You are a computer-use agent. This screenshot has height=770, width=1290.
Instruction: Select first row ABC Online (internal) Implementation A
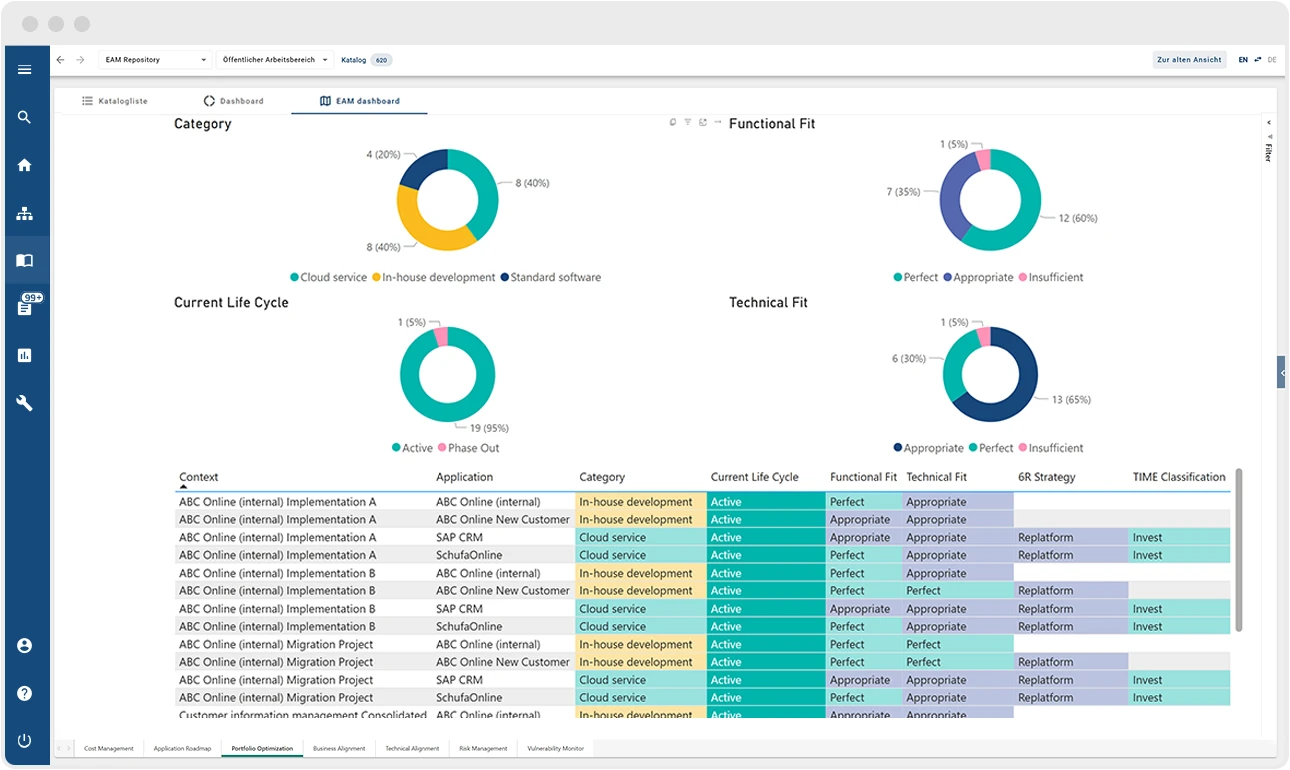703,502
